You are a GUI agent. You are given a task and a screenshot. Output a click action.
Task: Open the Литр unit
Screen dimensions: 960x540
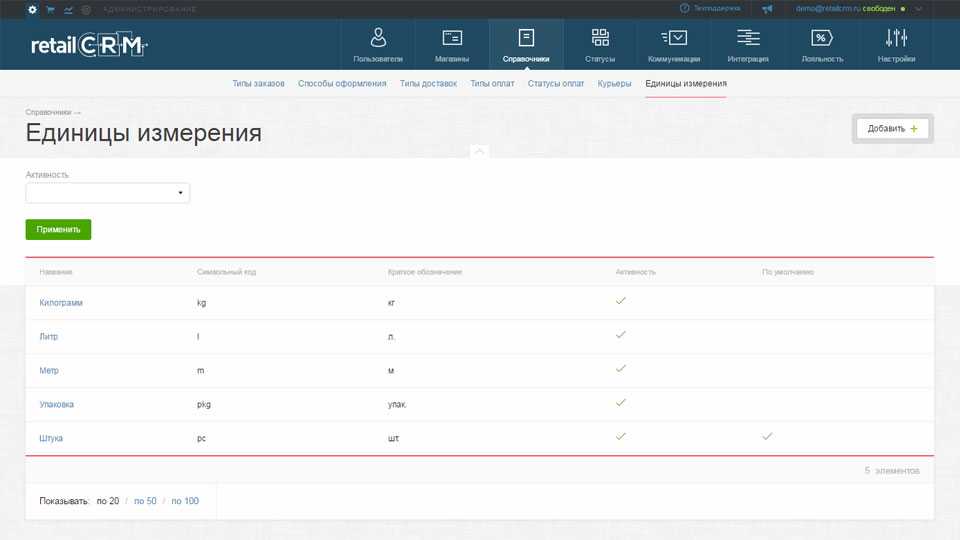tap(48, 336)
